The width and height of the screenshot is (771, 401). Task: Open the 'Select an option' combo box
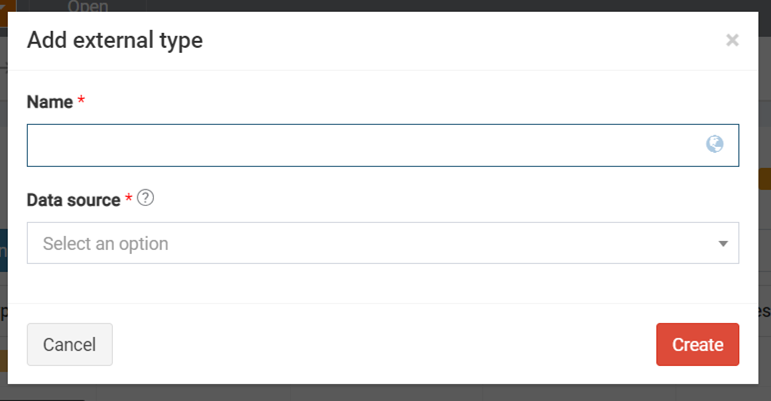(370, 243)
